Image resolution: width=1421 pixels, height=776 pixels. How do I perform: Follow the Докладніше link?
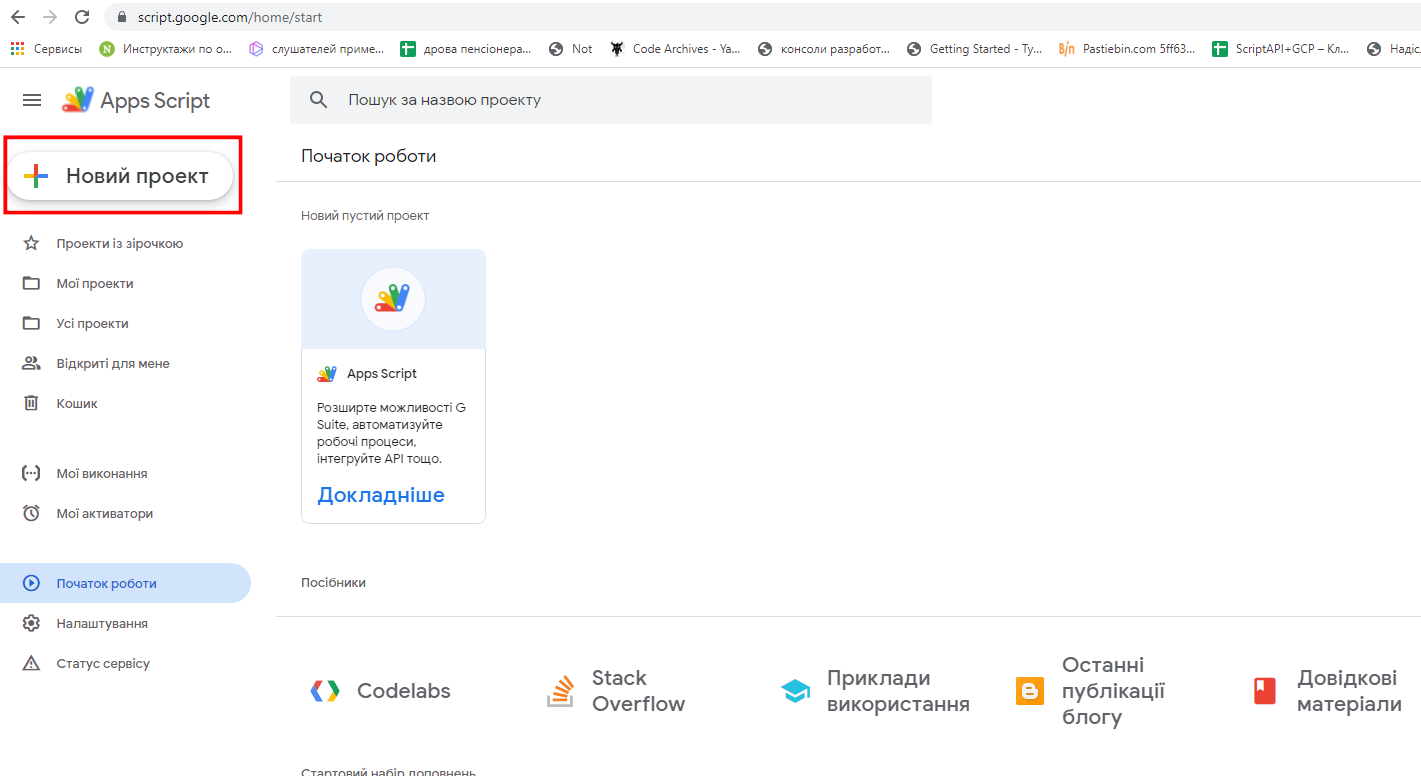pos(381,495)
